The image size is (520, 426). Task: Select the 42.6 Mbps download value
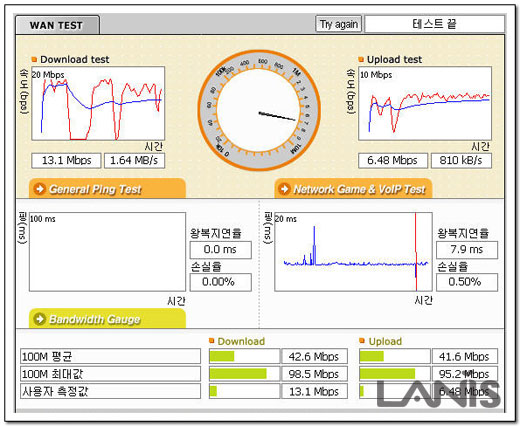tap(315, 356)
